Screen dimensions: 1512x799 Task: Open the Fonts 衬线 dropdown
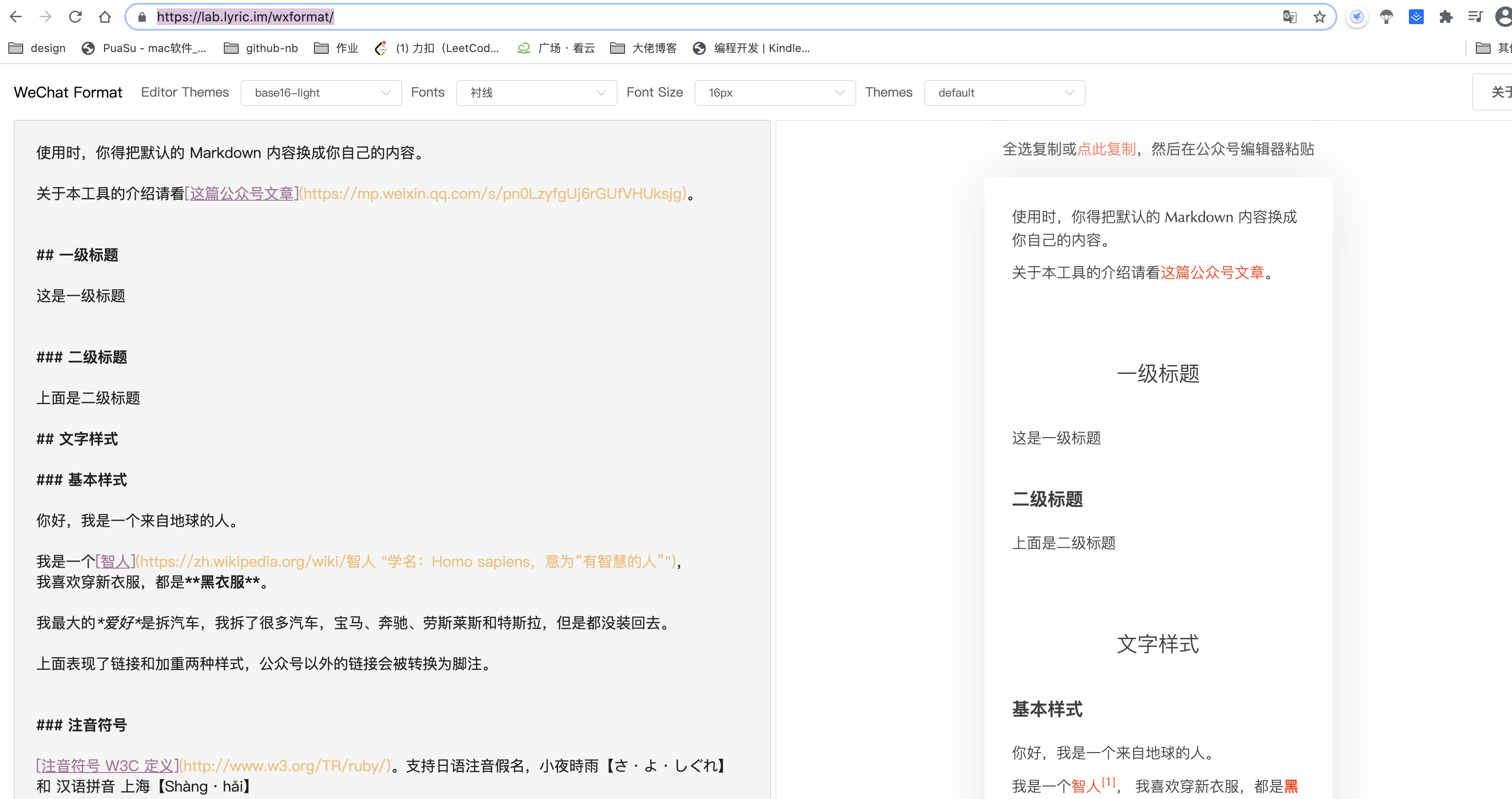[x=536, y=93]
